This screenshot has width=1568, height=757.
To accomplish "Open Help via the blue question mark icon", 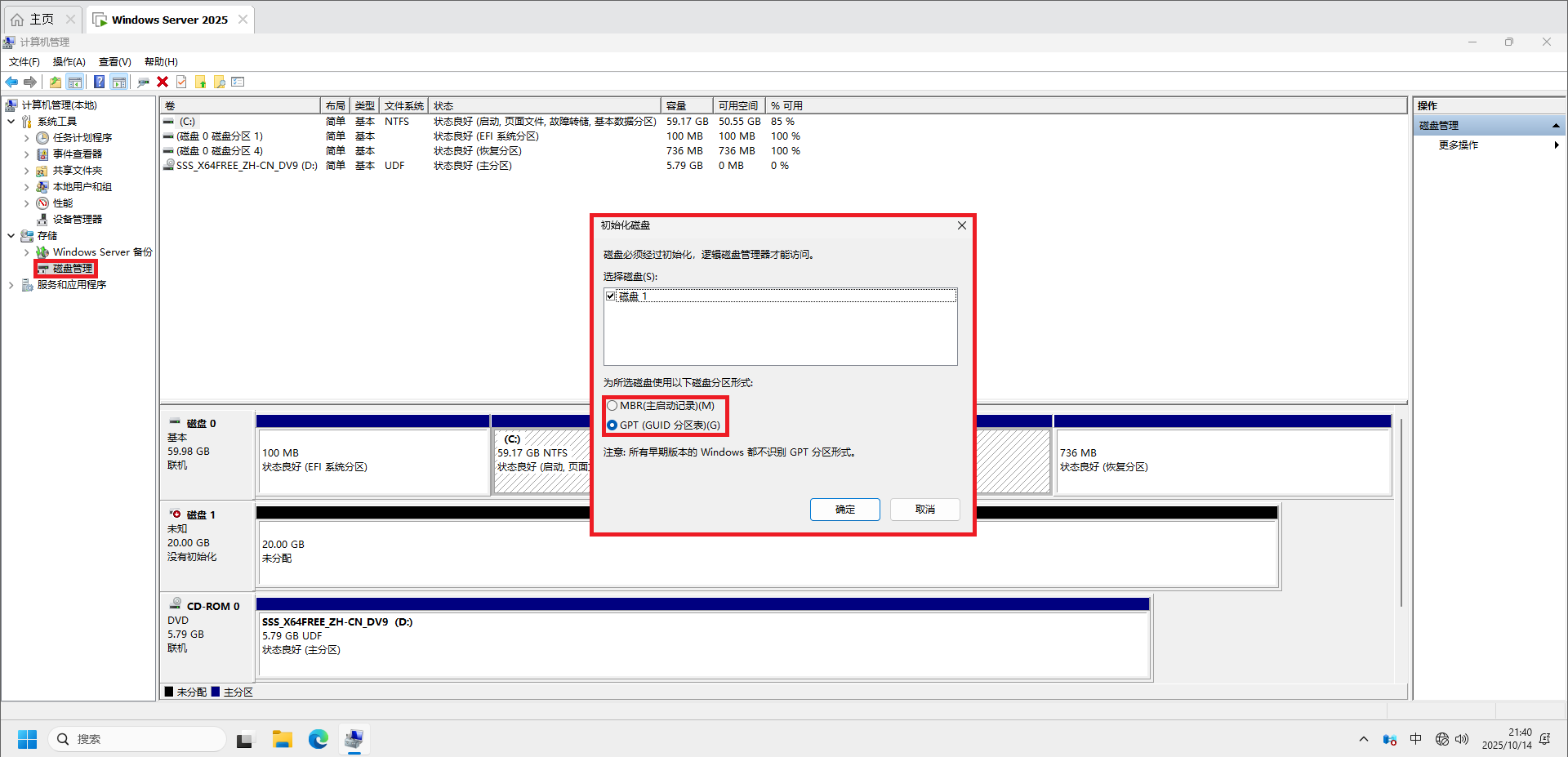I will [99, 82].
